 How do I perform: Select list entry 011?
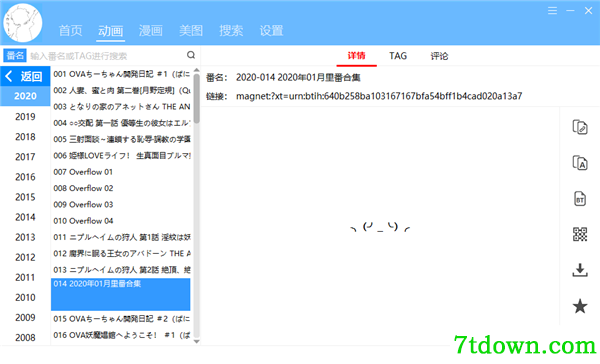[x=121, y=237]
